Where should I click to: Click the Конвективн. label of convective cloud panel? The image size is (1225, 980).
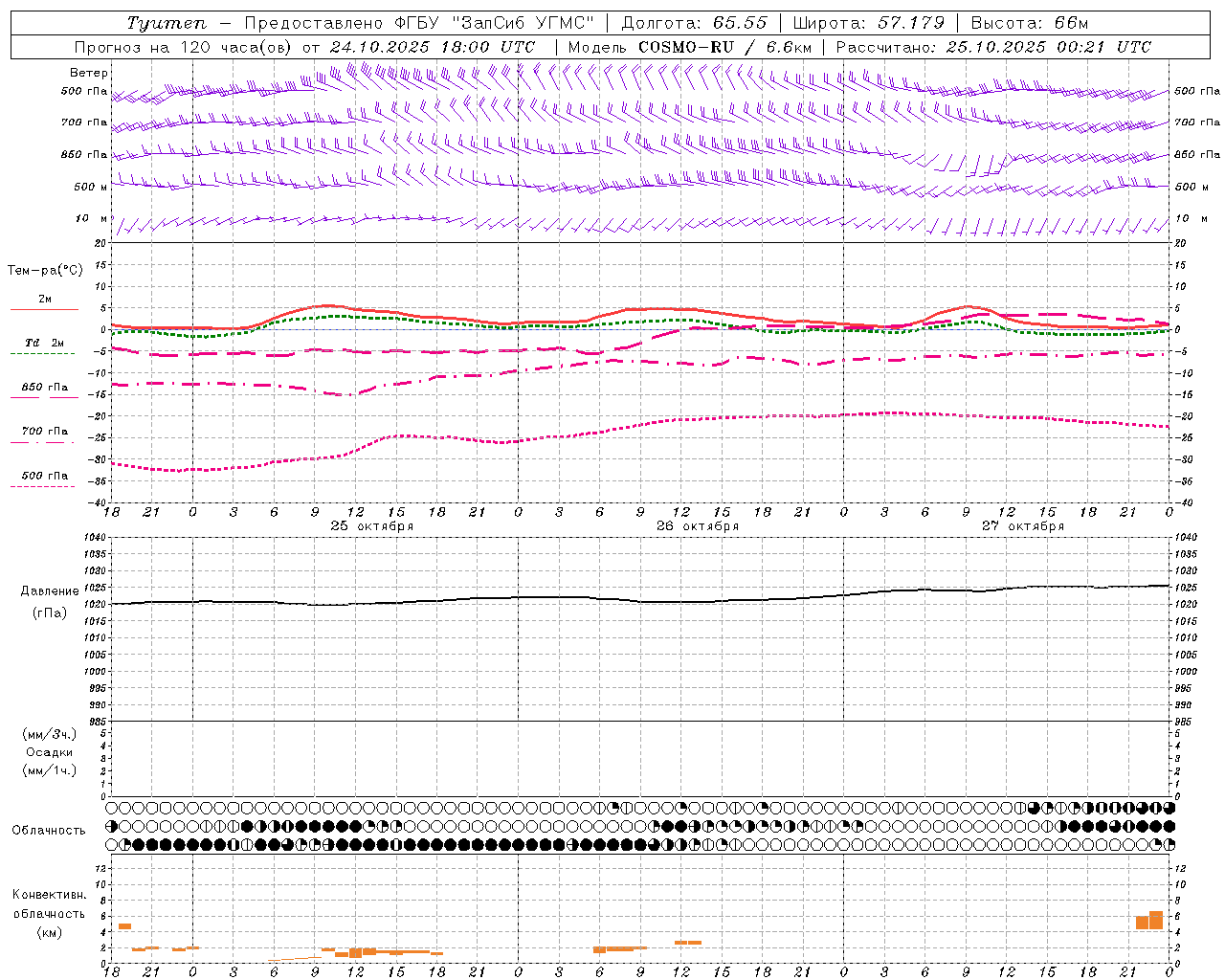[x=49, y=895]
